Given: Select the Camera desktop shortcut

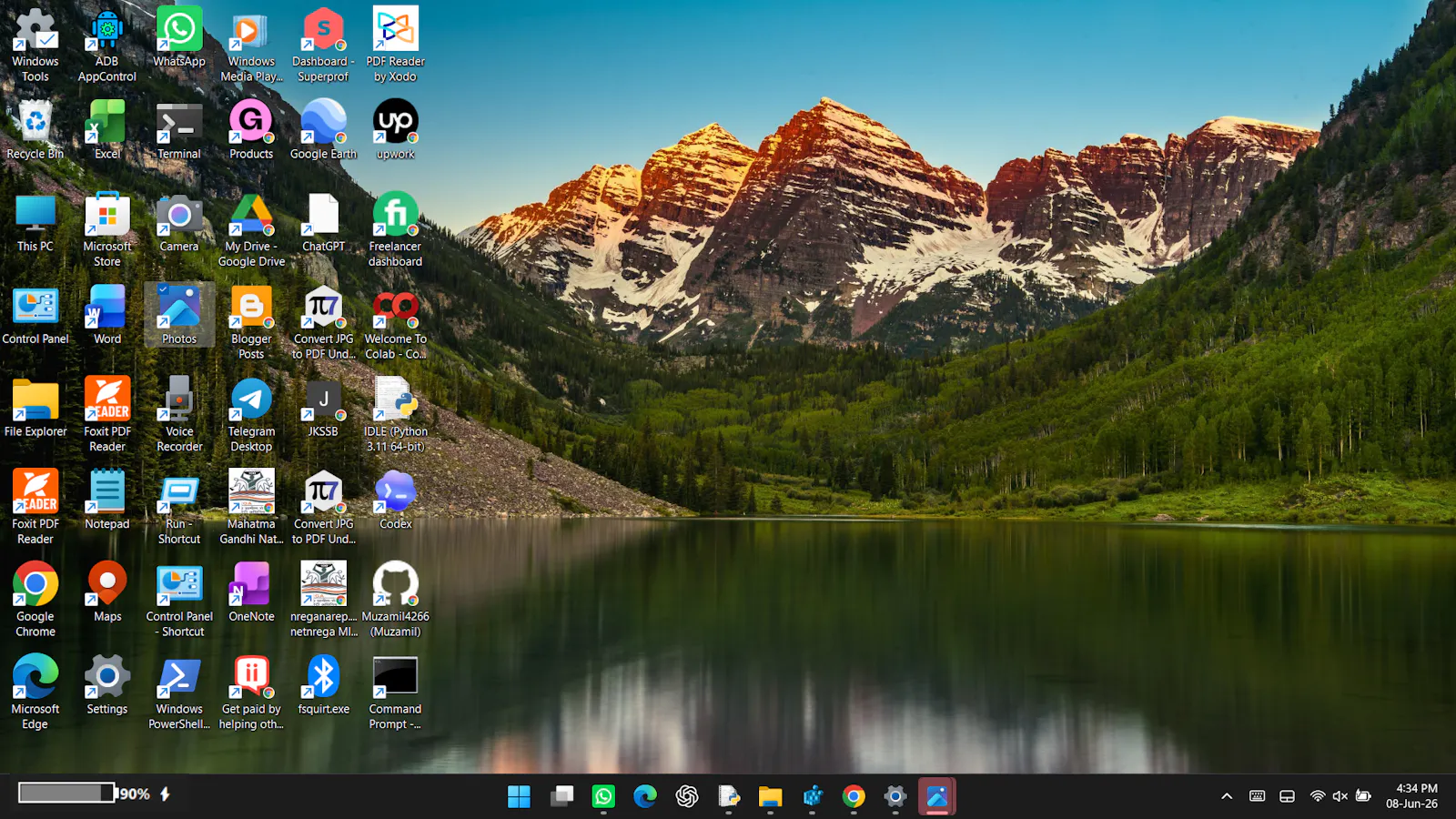Looking at the screenshot, I should pos(179,223).
